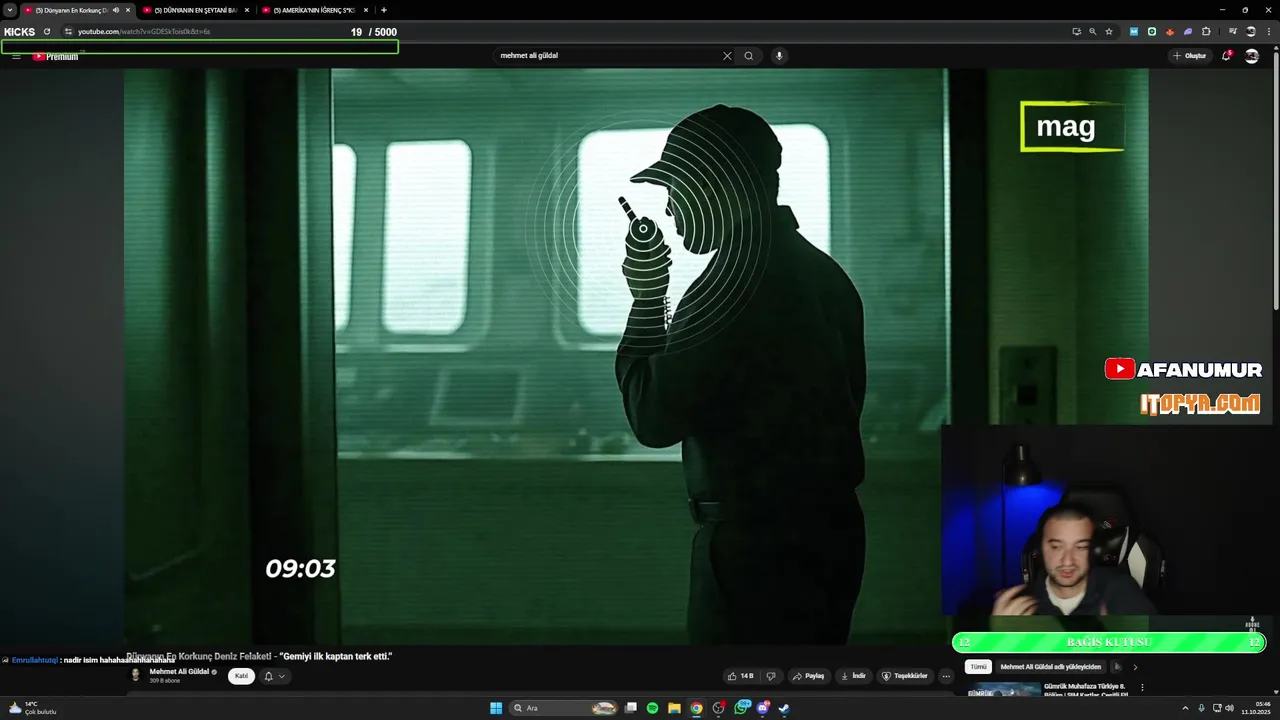Click the YouTube search field
1280x720 pixels.
(x=610, y=56)
